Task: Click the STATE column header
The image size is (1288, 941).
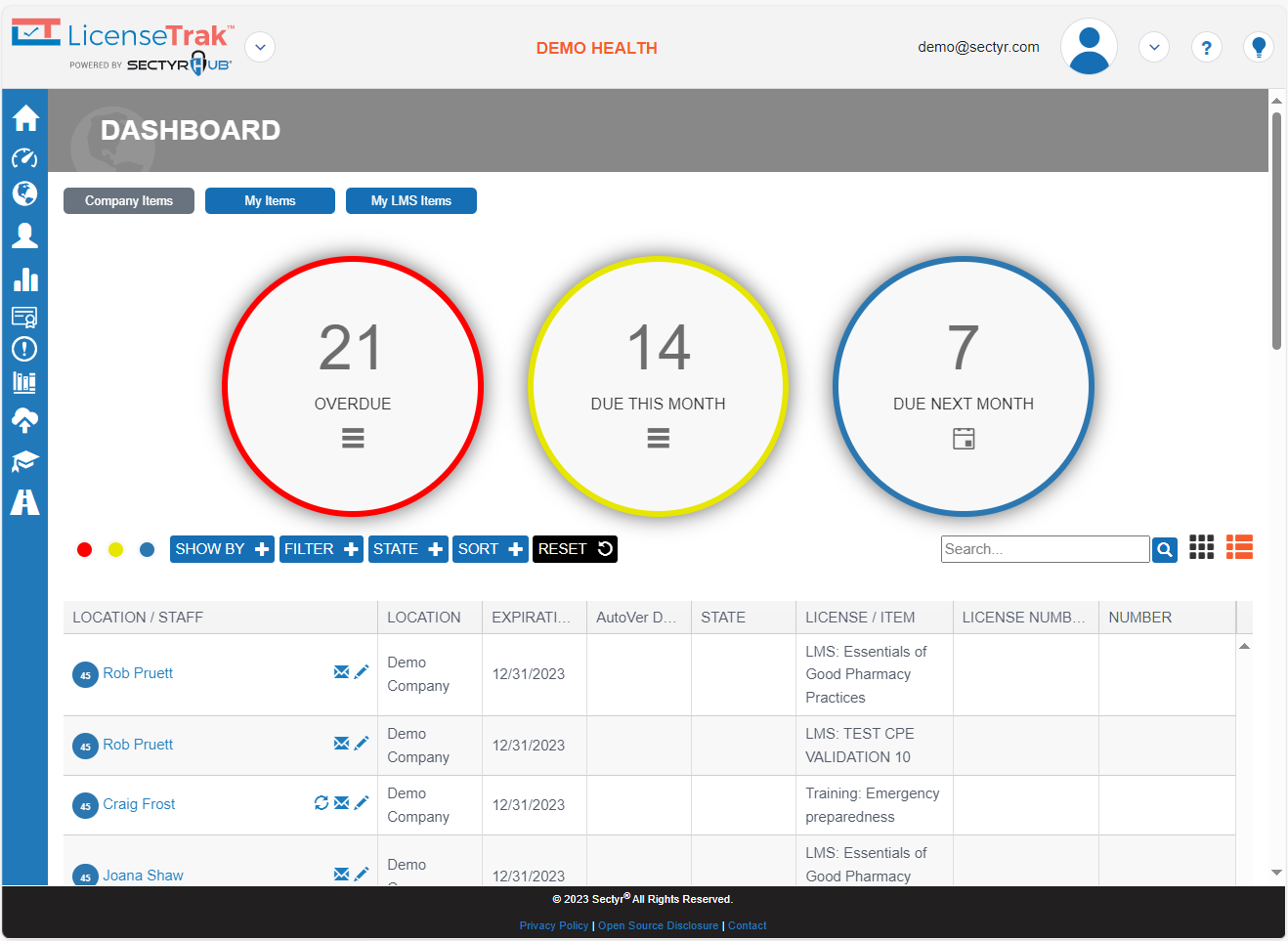Action: click(x=744, y=618)
